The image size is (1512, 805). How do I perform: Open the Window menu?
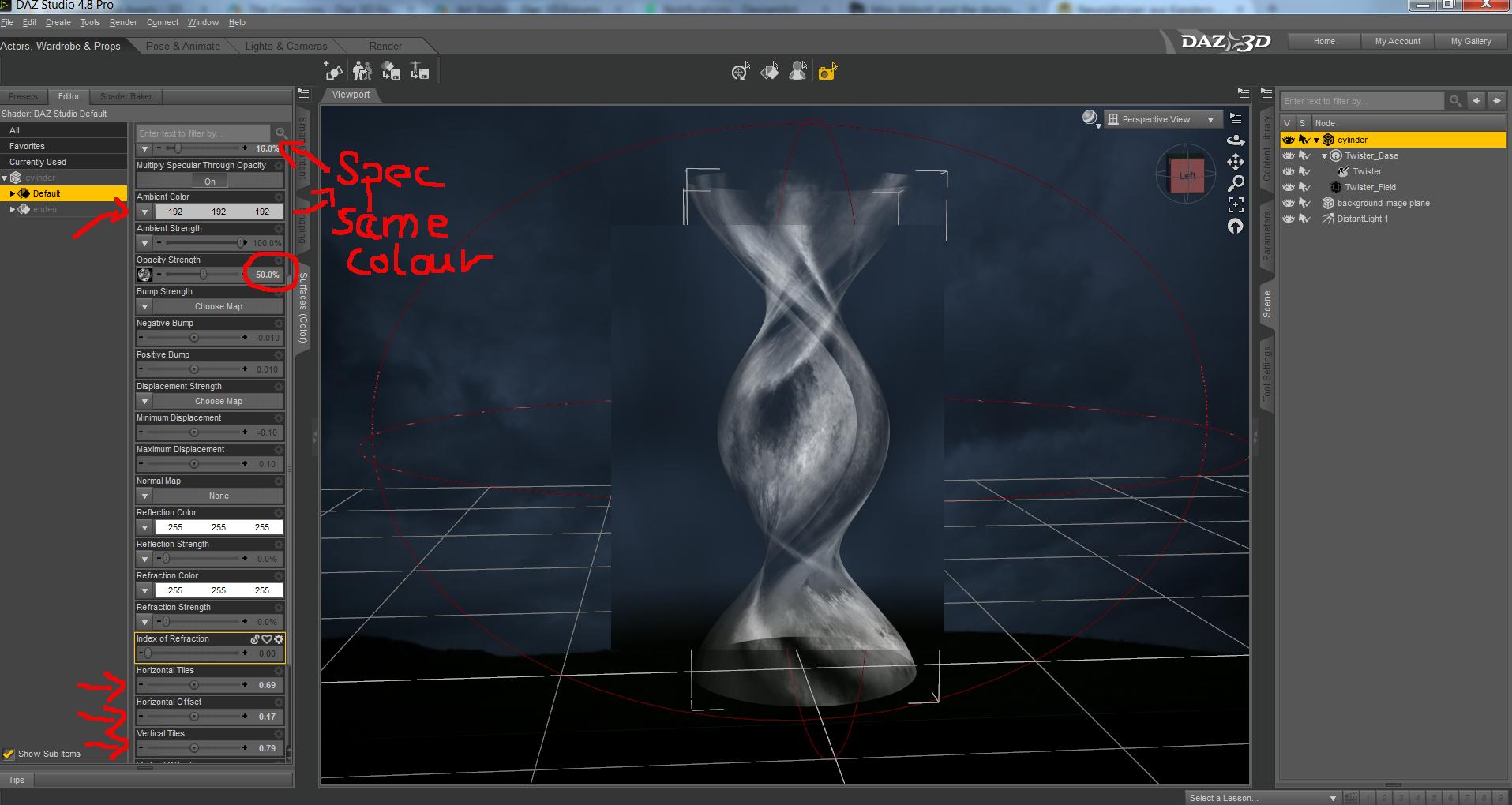point(203,22)
